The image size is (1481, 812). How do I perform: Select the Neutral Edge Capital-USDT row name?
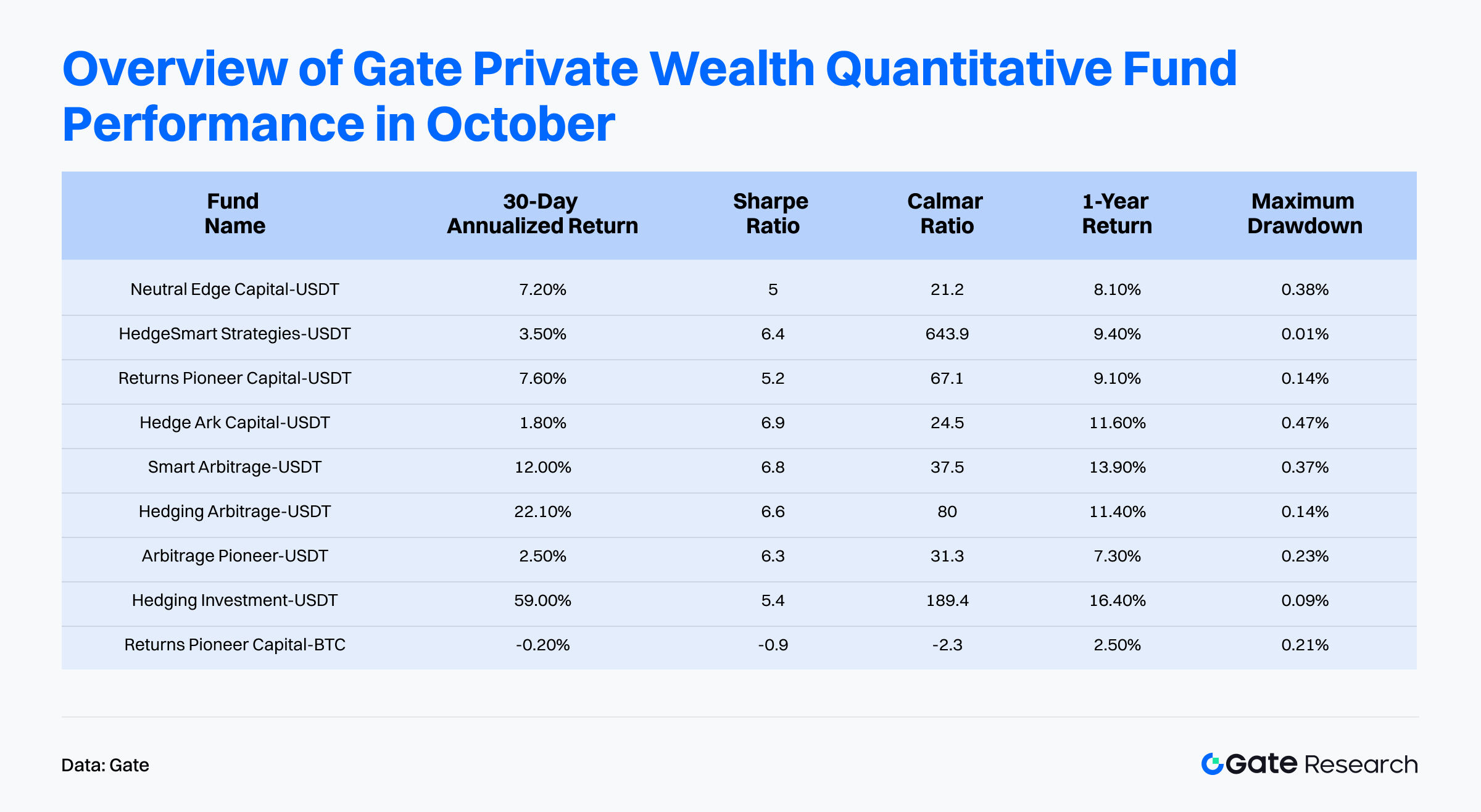(234, 289)
